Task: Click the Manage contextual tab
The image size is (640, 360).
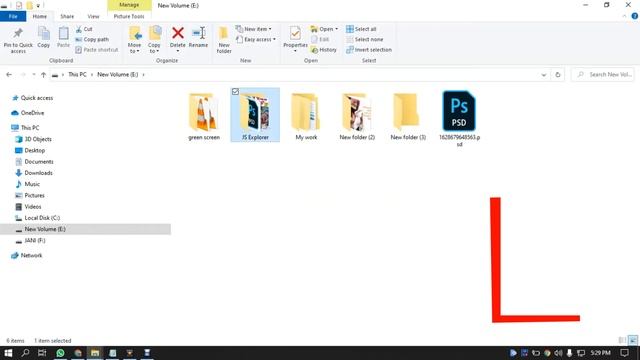Action: coord(129,5)
